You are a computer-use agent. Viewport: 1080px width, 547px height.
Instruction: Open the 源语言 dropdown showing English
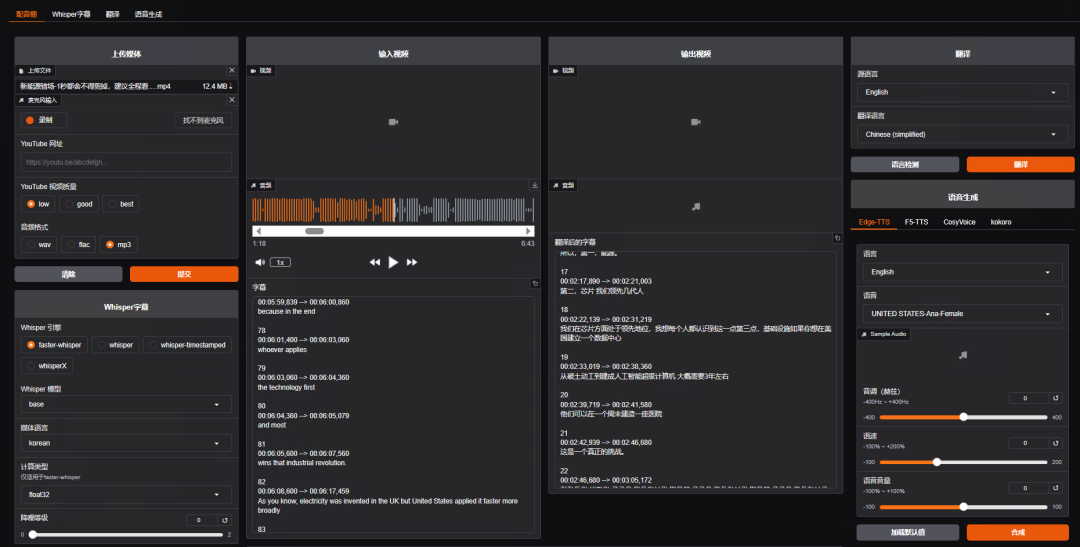tap(962, 92)
